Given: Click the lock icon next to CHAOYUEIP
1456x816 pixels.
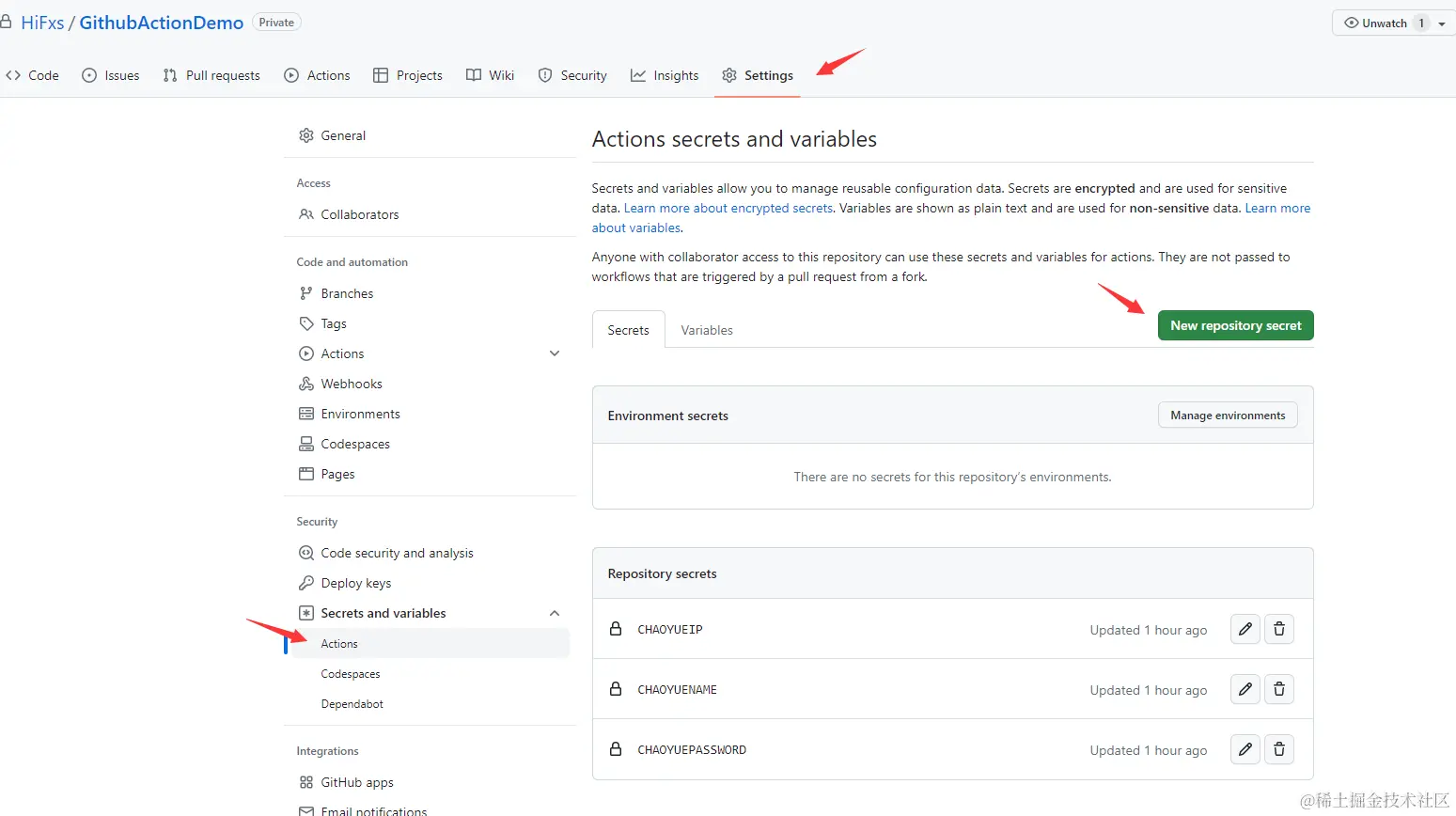Looking at the screenshot, I should (x=616, y=629).
